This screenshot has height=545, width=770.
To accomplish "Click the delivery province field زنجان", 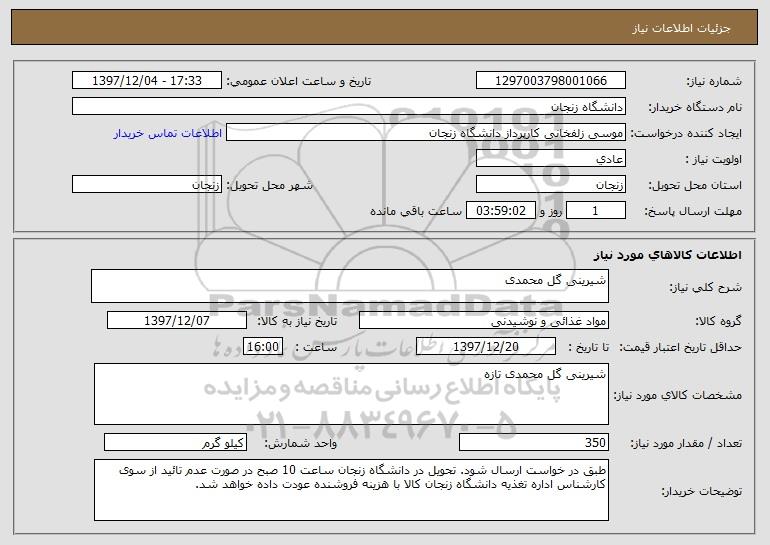I will pos(550,185).
